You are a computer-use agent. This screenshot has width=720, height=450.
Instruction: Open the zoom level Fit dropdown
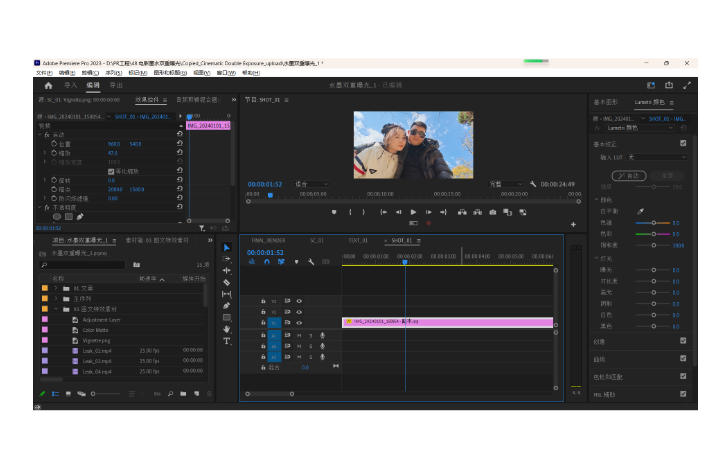[311, 184]
